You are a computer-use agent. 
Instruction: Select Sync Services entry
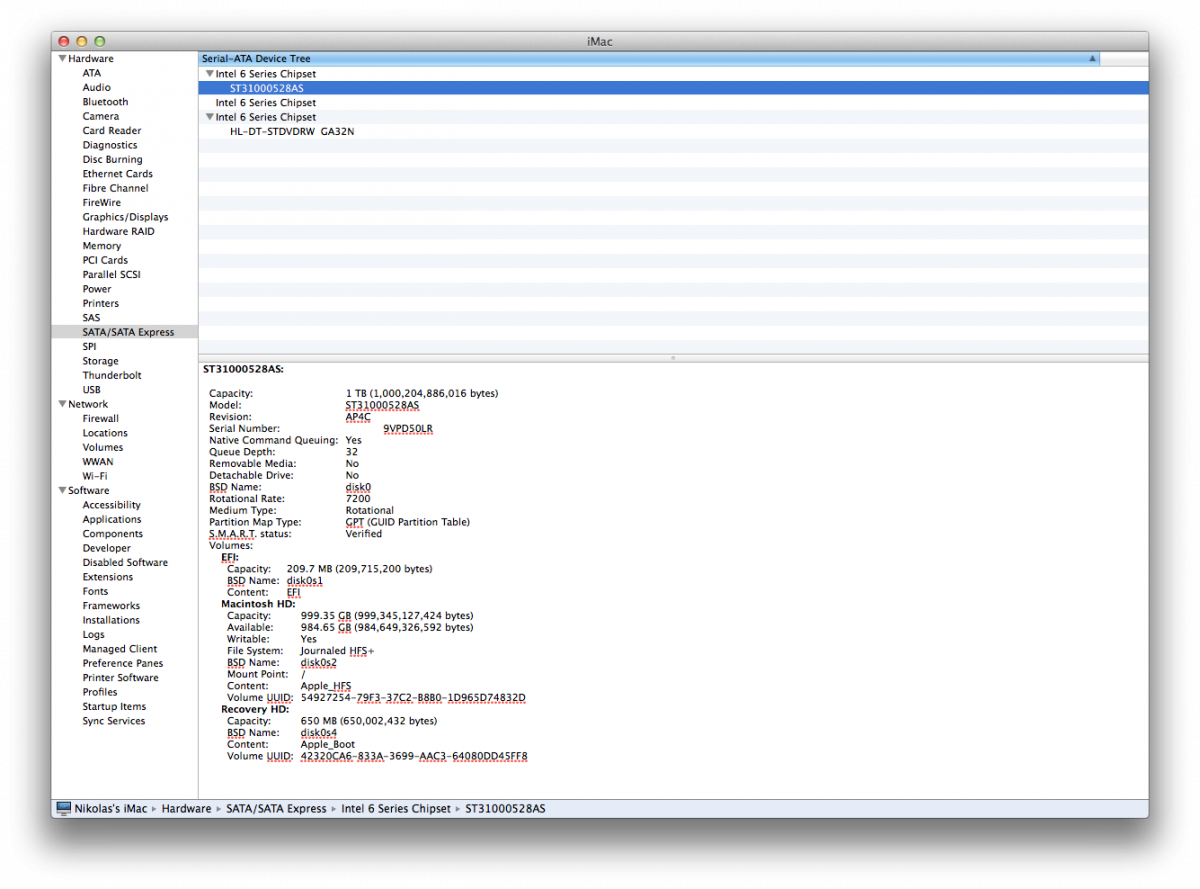tap(113, 721)
